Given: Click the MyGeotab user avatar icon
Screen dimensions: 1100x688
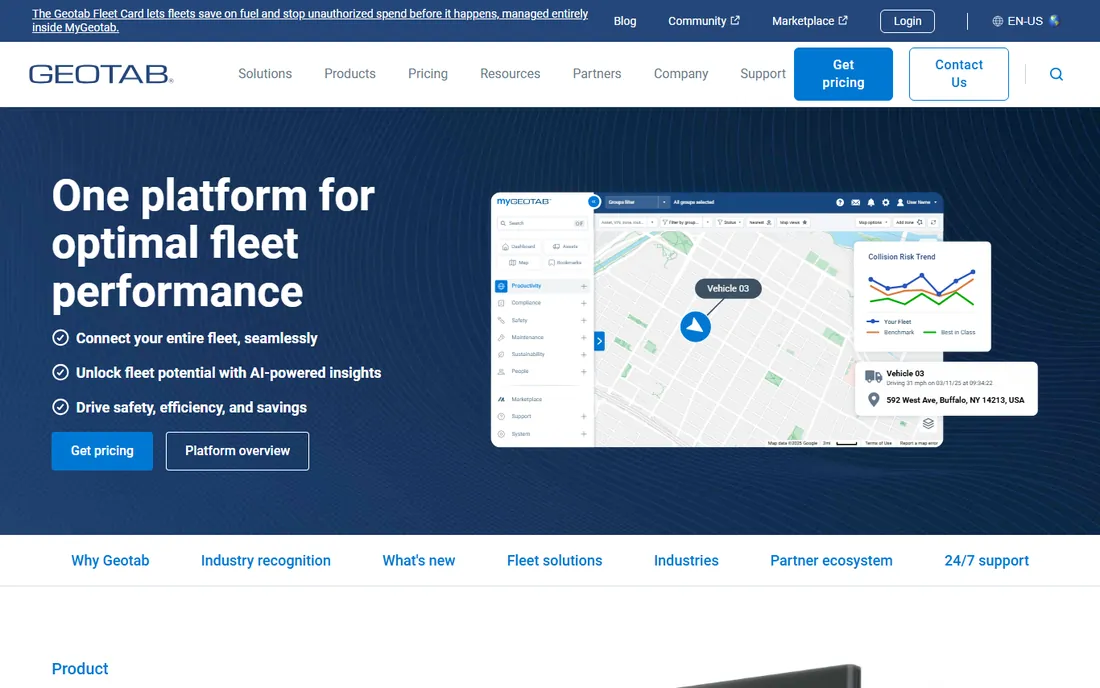Looking at the screenshot, I should [900, 202].
